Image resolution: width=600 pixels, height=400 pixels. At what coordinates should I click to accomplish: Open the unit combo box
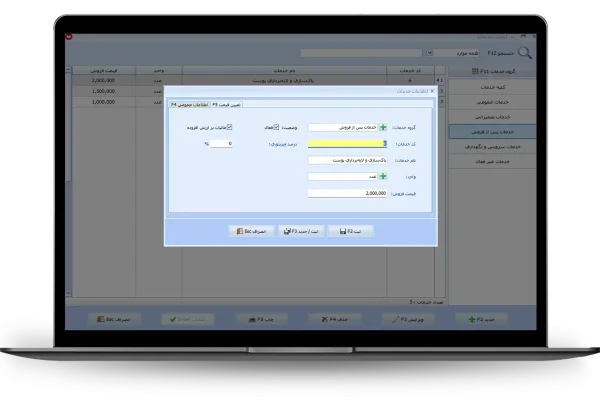(343, 176)
